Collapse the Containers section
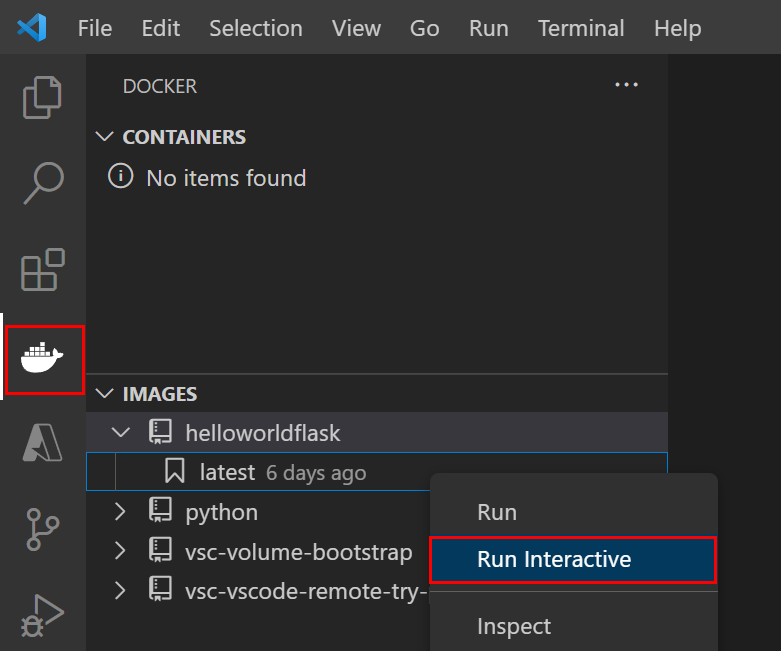Viewport: 781px width, 651px height. pyautogui.click(x=105, y=137)
